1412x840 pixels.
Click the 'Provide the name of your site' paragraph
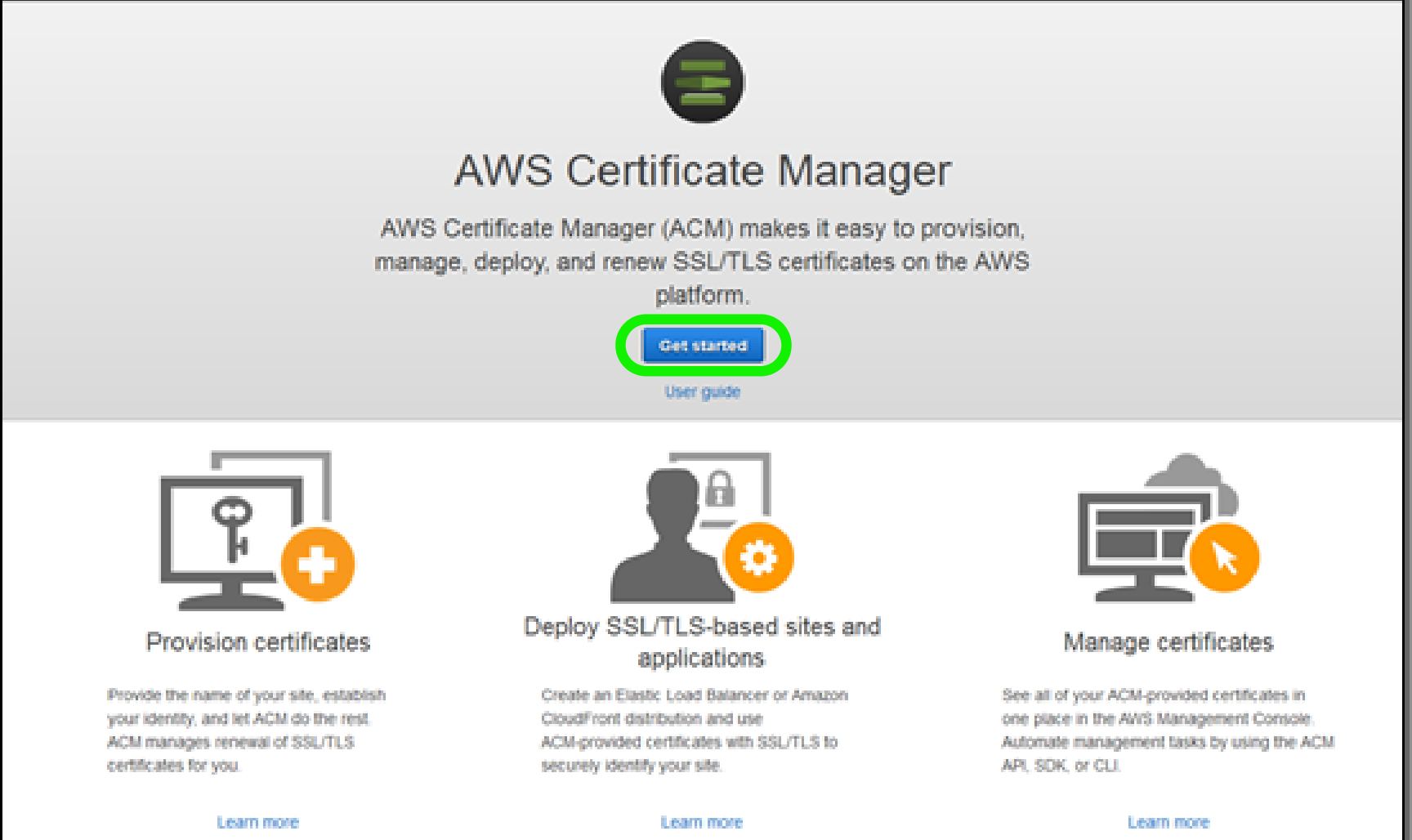pyautogui.click(x=247, y=730)
